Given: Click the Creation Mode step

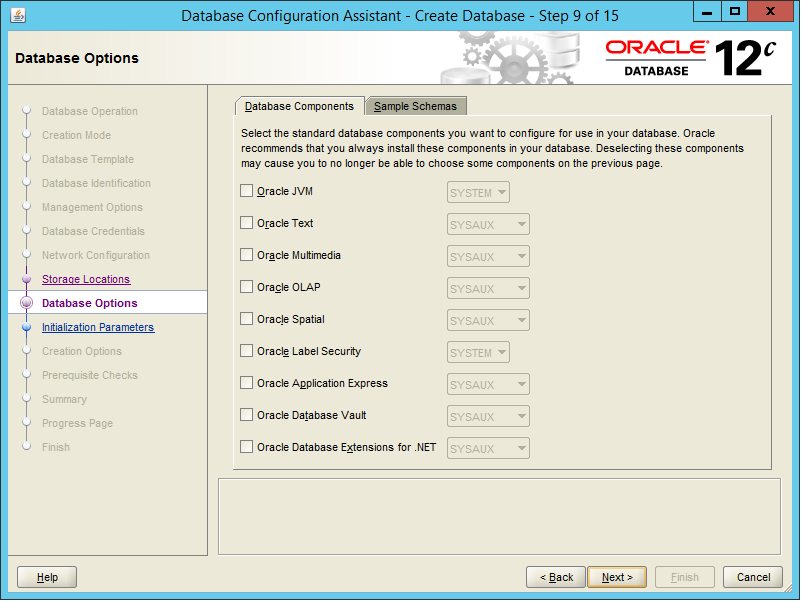Looking at the screenshot, I should (x=76, y=135).
